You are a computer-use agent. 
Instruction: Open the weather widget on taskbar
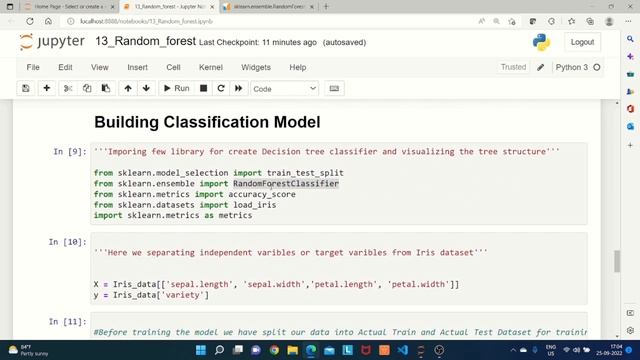click(x=28, y=350)
